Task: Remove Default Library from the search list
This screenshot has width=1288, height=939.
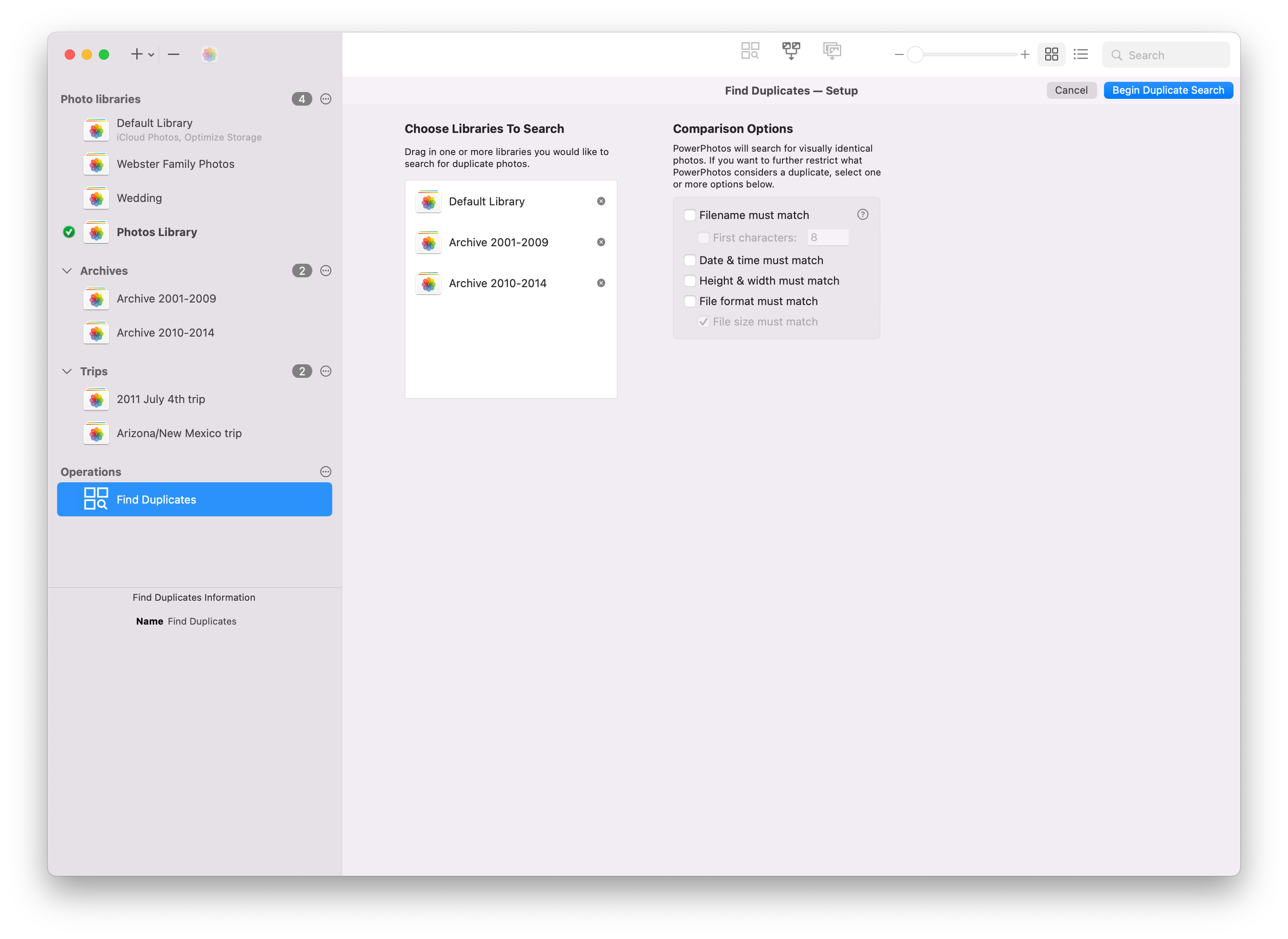Action: pos(601,202)
